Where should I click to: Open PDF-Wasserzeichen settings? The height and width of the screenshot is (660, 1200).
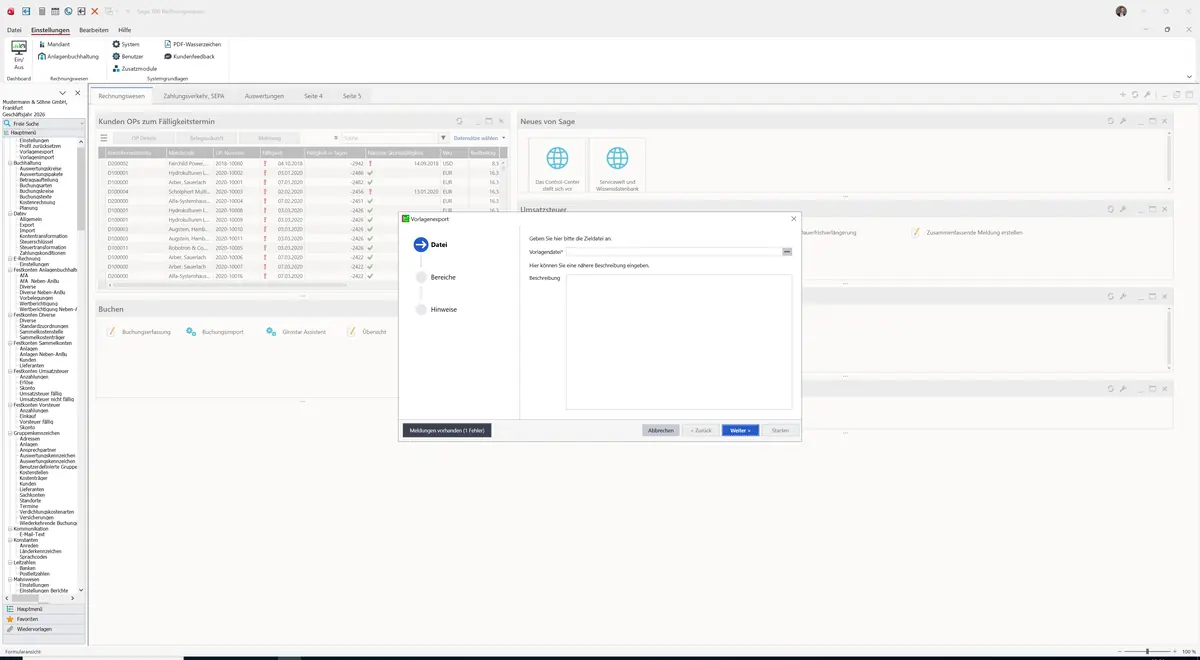(192, 45)
